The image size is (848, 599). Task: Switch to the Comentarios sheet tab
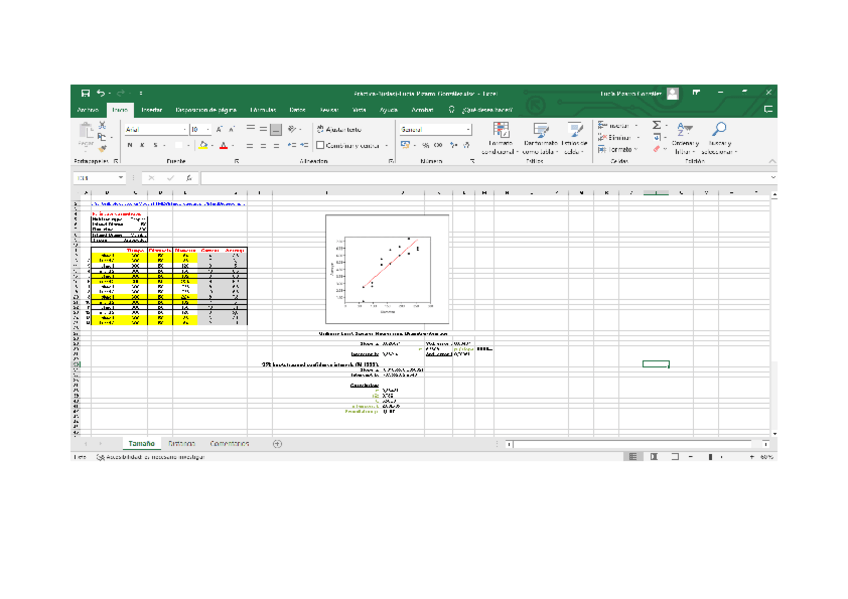point(229,443)
